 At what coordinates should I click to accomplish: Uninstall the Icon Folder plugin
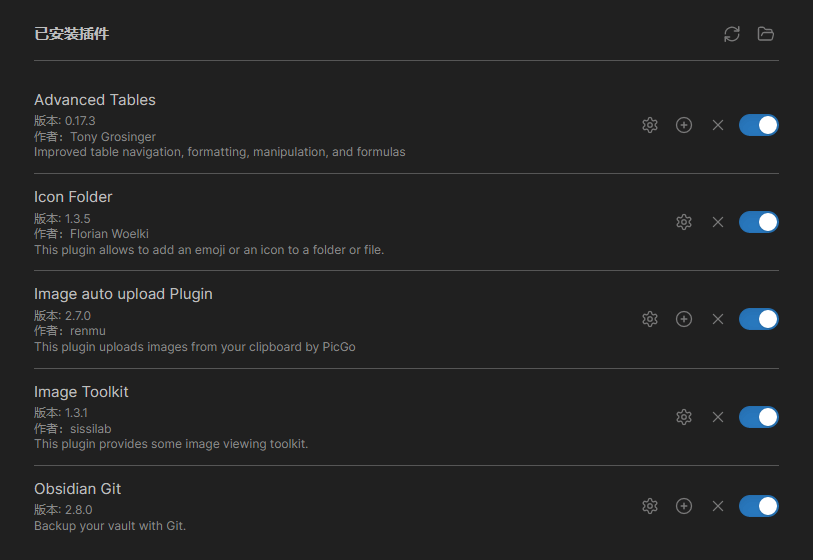point(718,222)
